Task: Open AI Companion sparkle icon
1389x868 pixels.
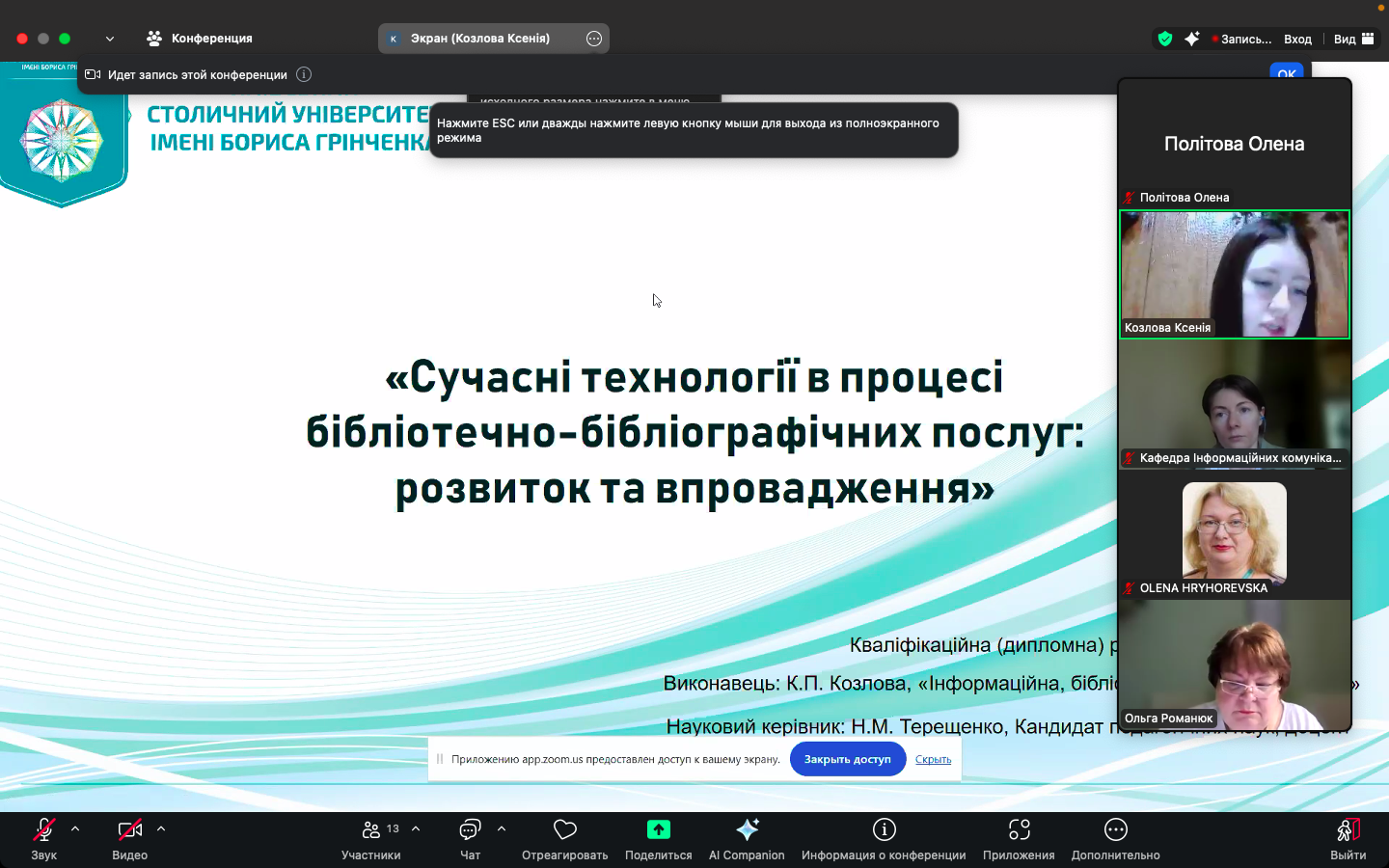Action: coord(747,830)
